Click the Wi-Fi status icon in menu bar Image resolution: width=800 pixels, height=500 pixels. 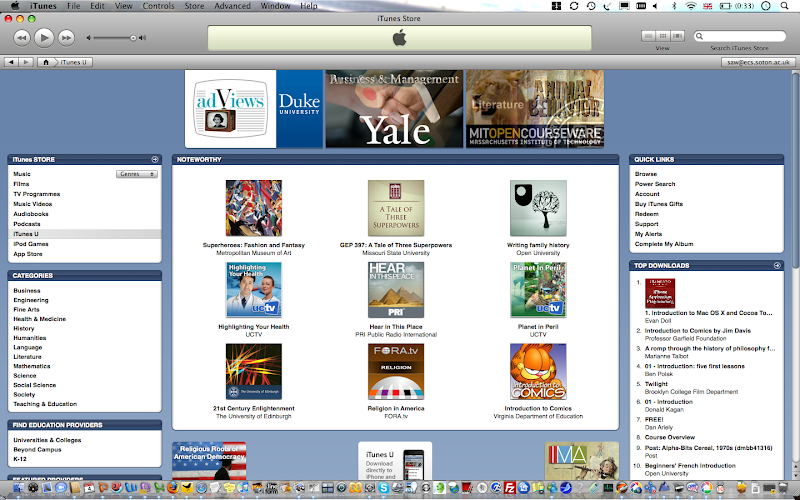pyautogui.click(x=691, y=6)
